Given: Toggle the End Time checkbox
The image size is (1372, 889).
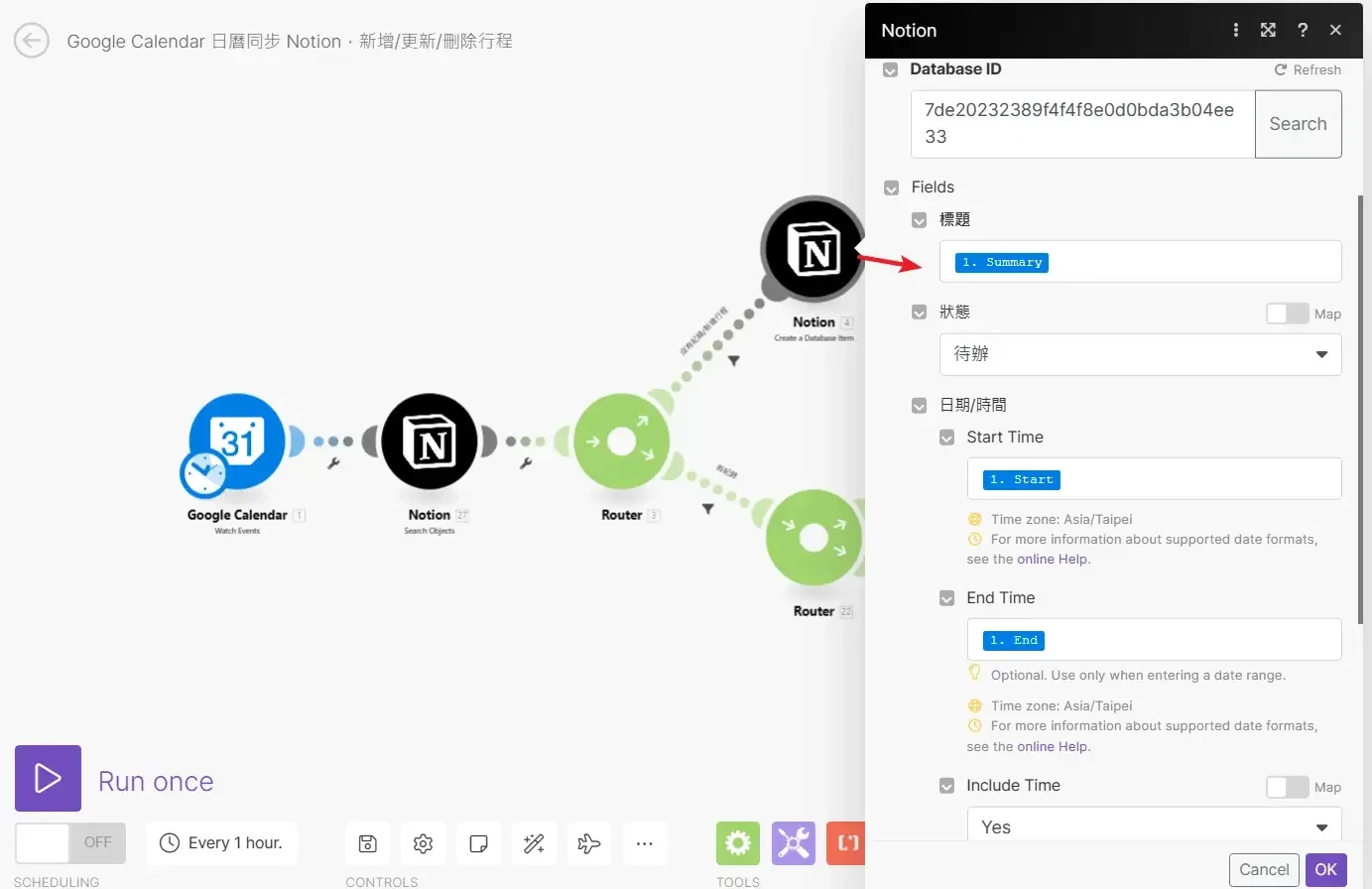Looking at the screenshot, I should pos(946,598).
